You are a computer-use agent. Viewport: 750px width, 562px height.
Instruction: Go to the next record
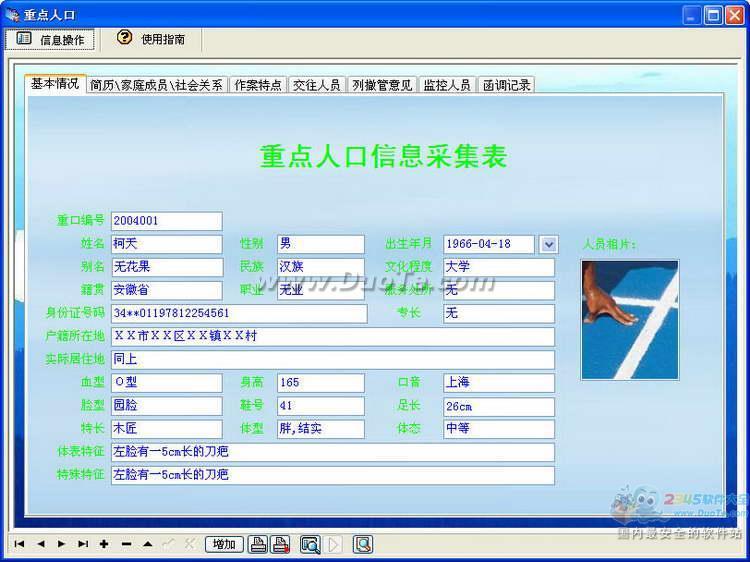pos(62,544)
